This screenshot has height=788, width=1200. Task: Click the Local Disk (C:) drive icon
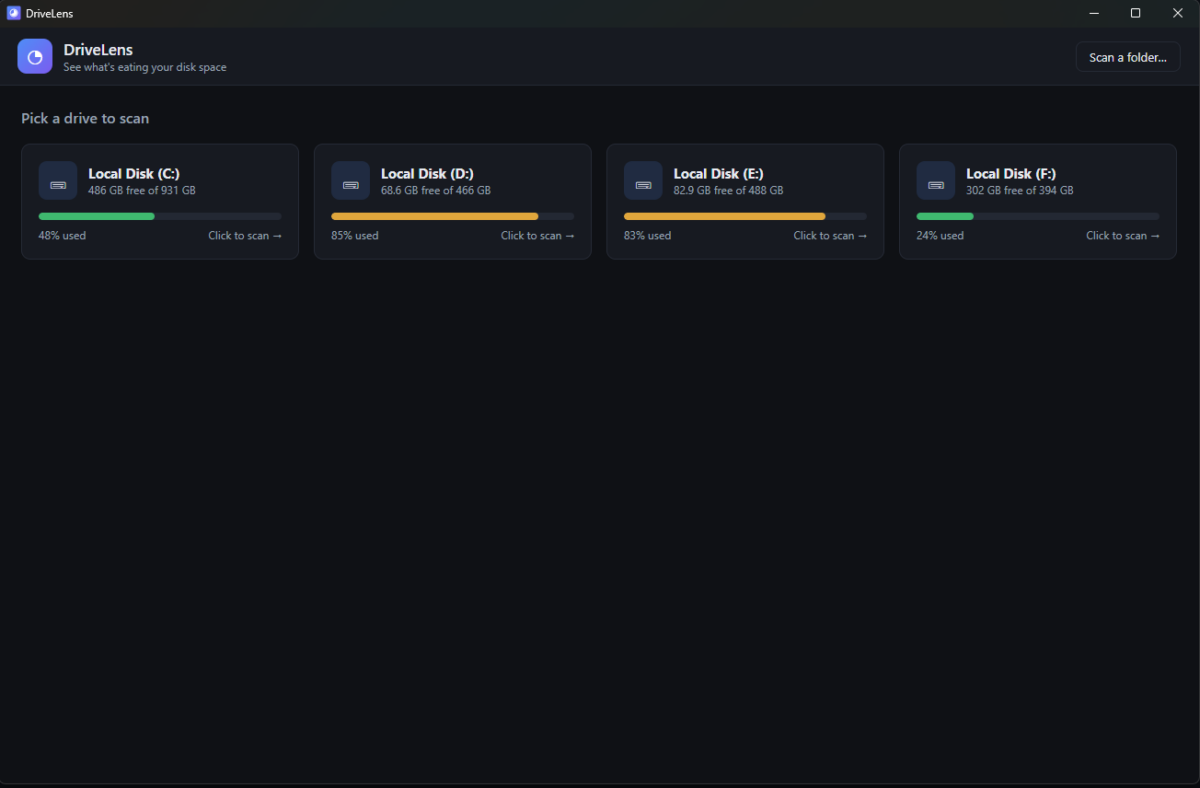[58, 181]
